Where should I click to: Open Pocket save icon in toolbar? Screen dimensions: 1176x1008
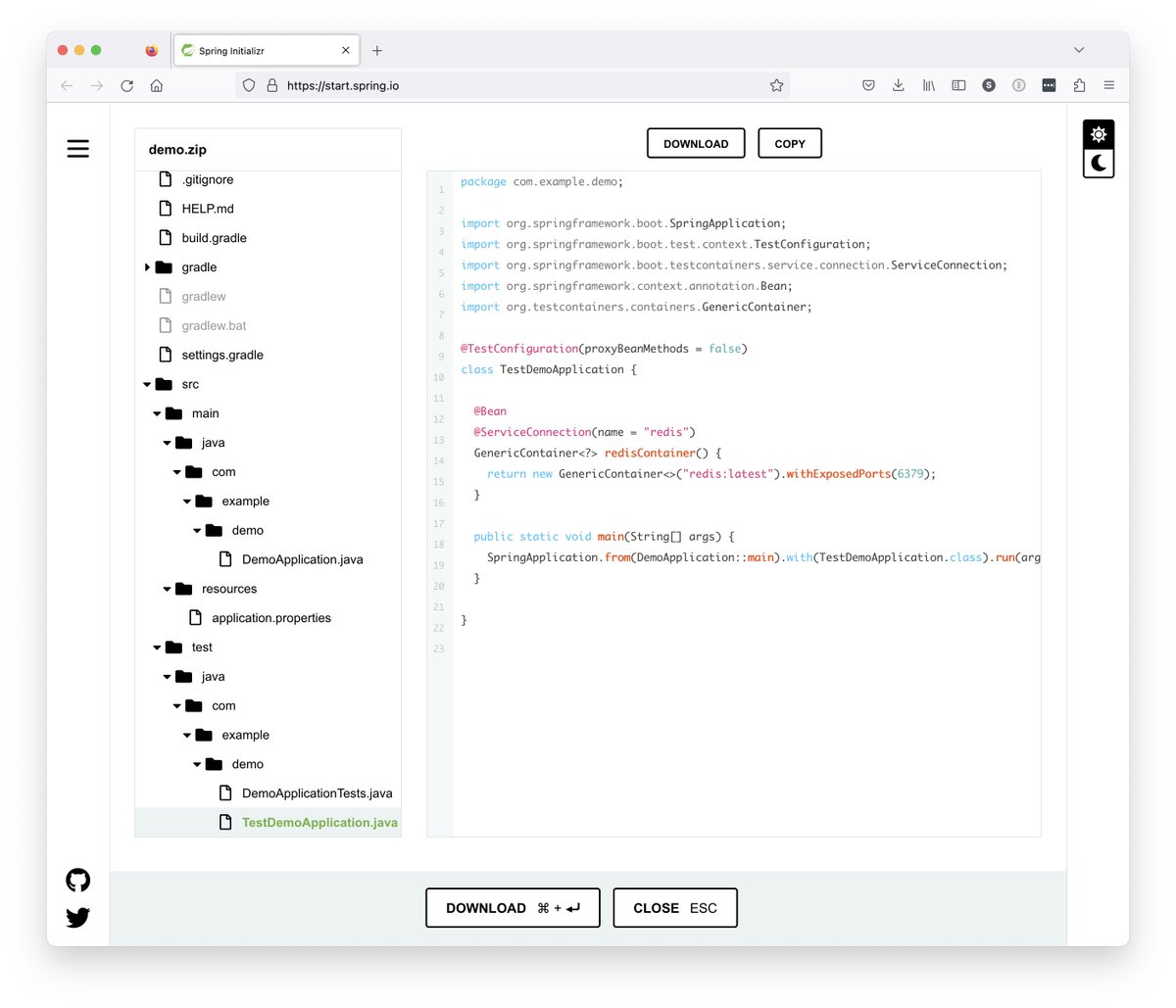868,85
